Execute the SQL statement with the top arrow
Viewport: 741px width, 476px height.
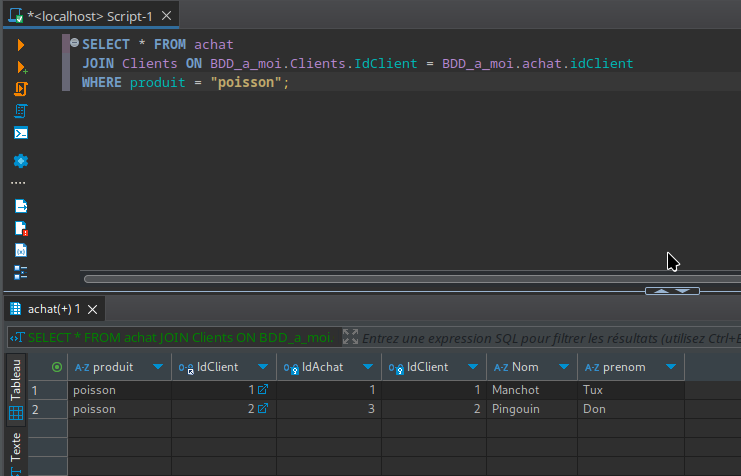coord(20,45)
